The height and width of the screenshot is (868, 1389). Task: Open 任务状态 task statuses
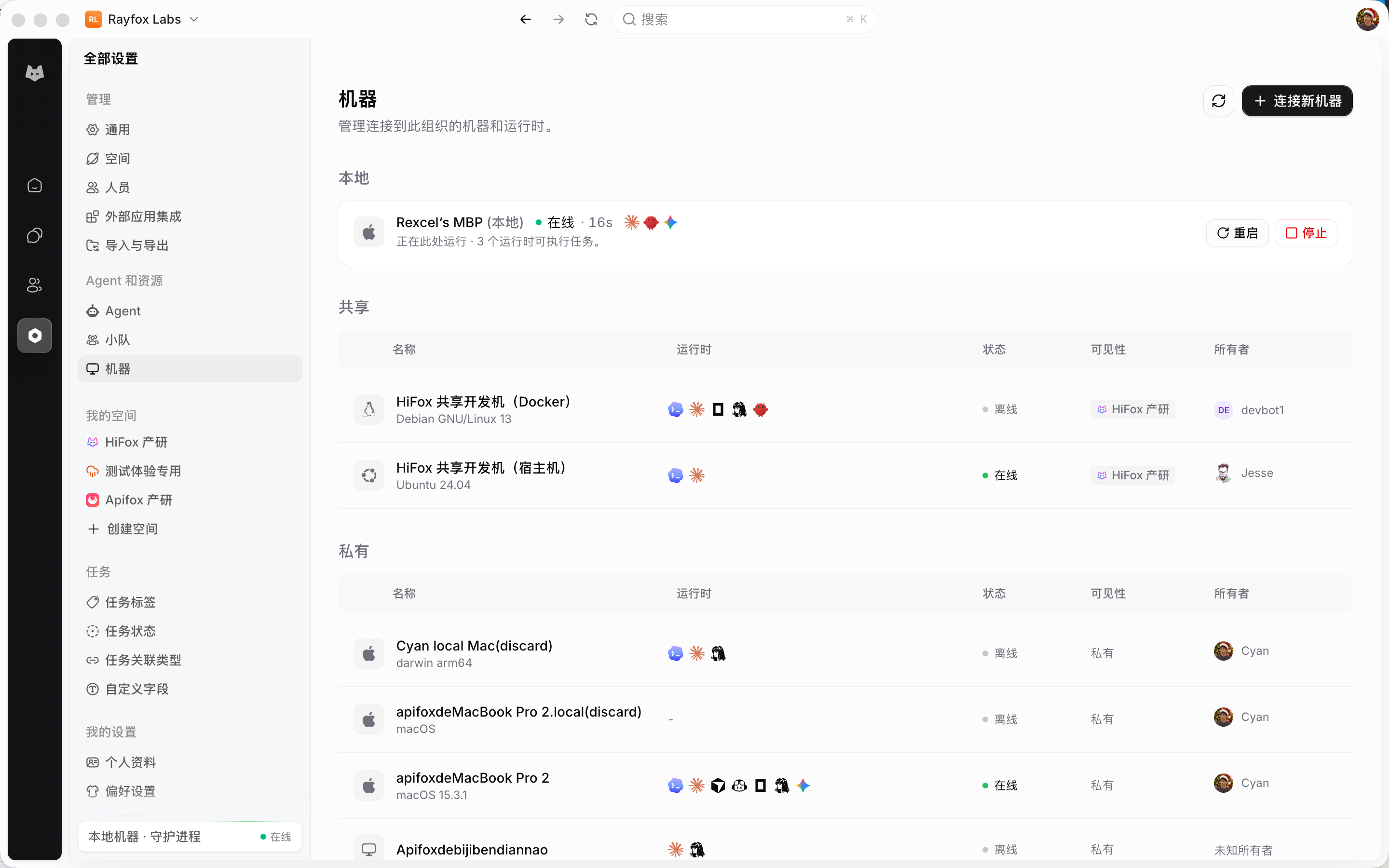coord(190,632)
